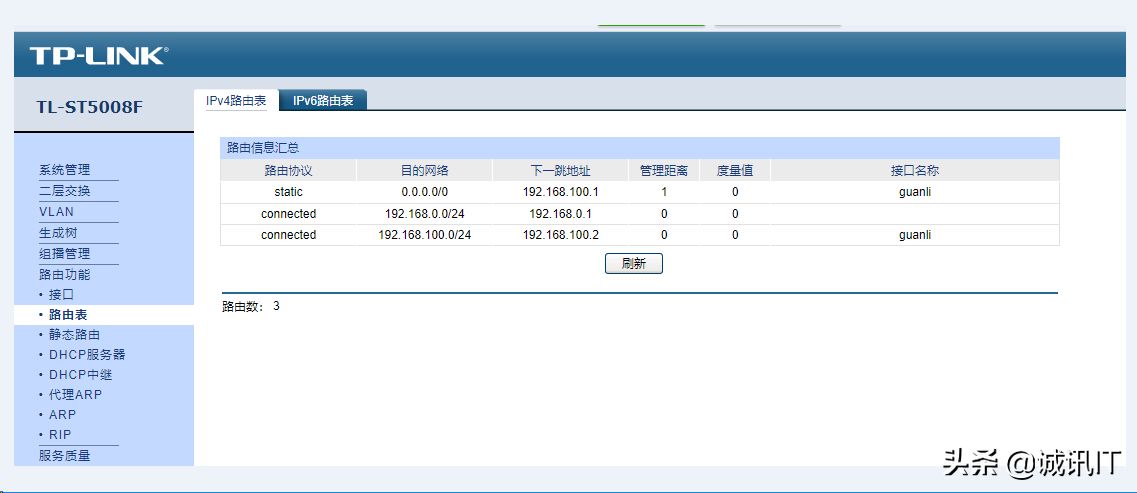Click the TP-LINK logo
The image size is (1137, 493).
[x=98, y=56]
